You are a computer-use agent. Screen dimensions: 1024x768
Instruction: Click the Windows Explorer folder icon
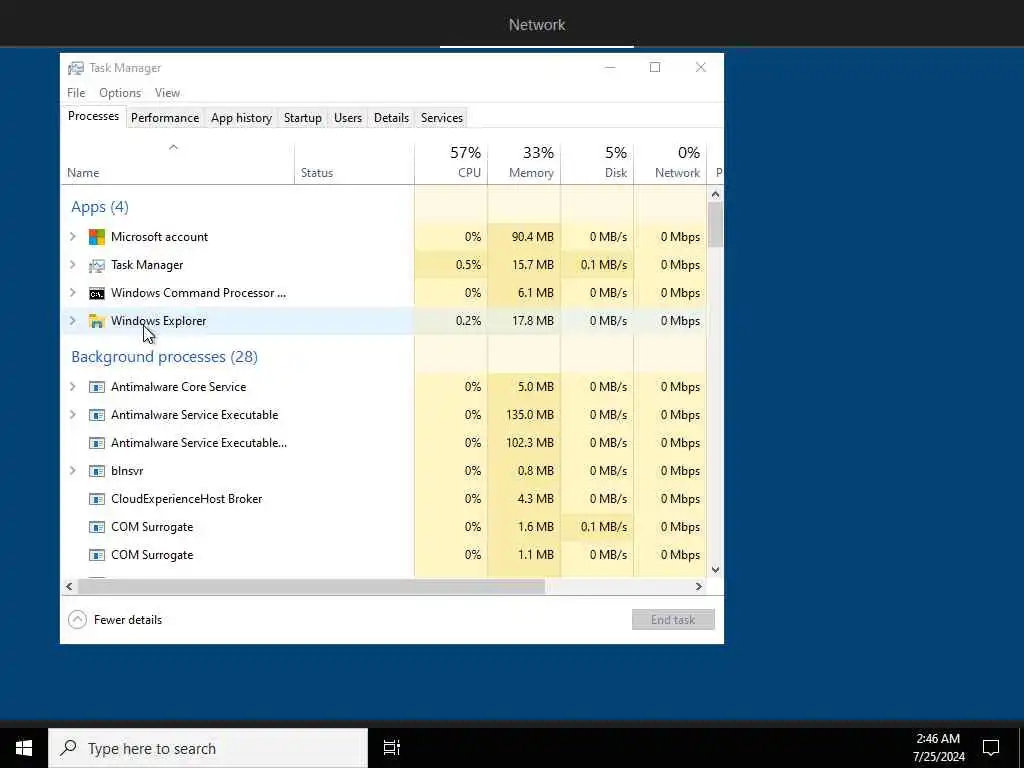[x=97, y=321]
